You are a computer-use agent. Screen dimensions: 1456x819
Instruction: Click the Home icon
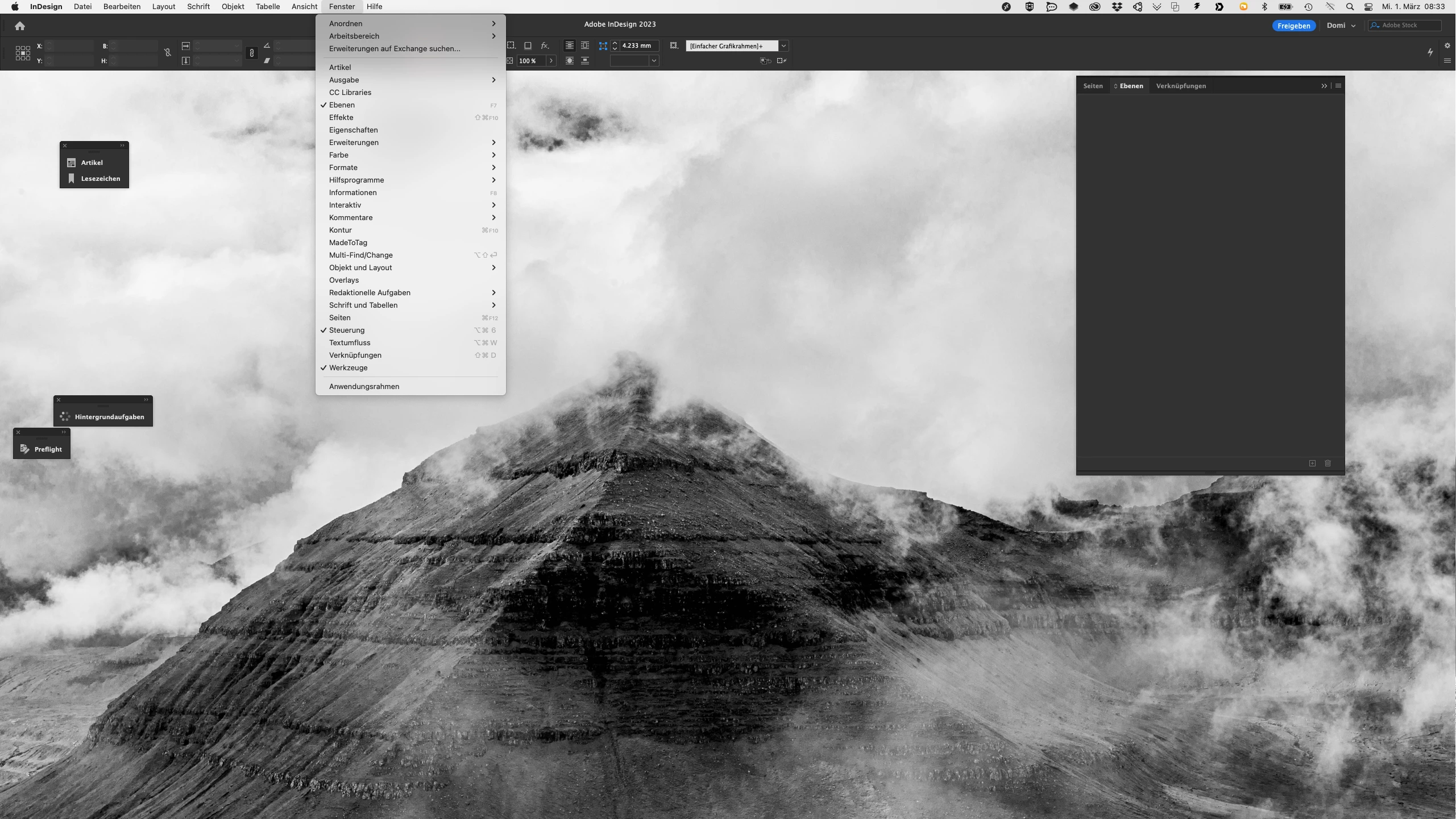pos(20,26)
